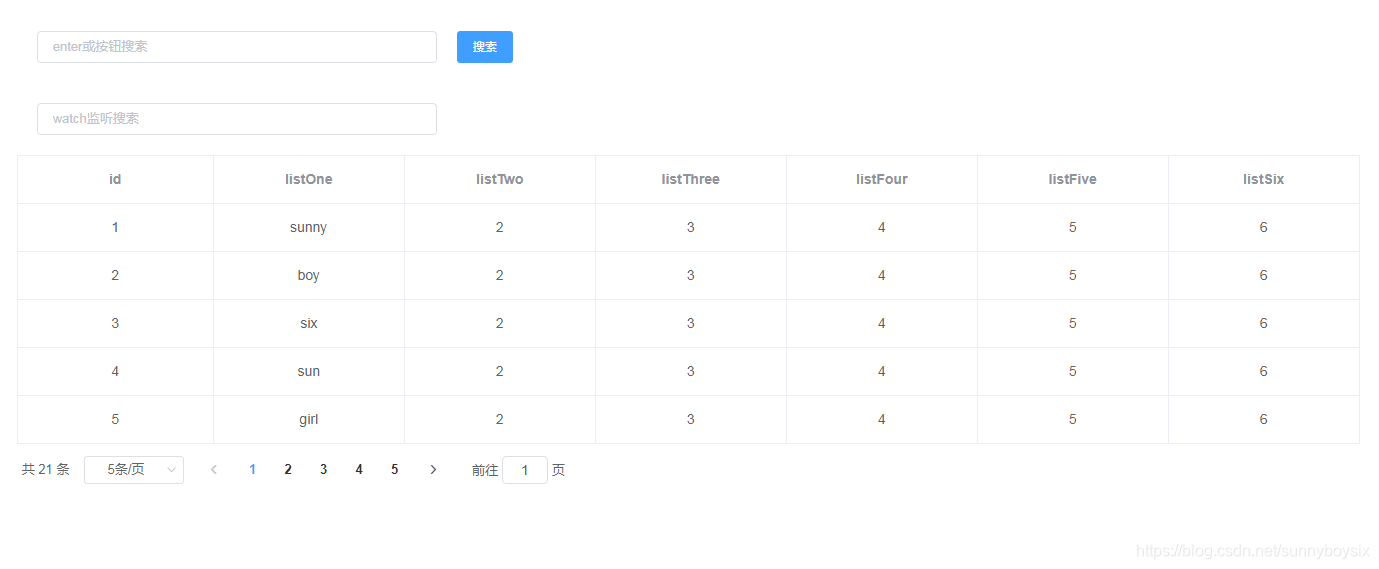Click the listTwo column header
The width and height of the screenshot is (1379, 569).
[500, 180]
